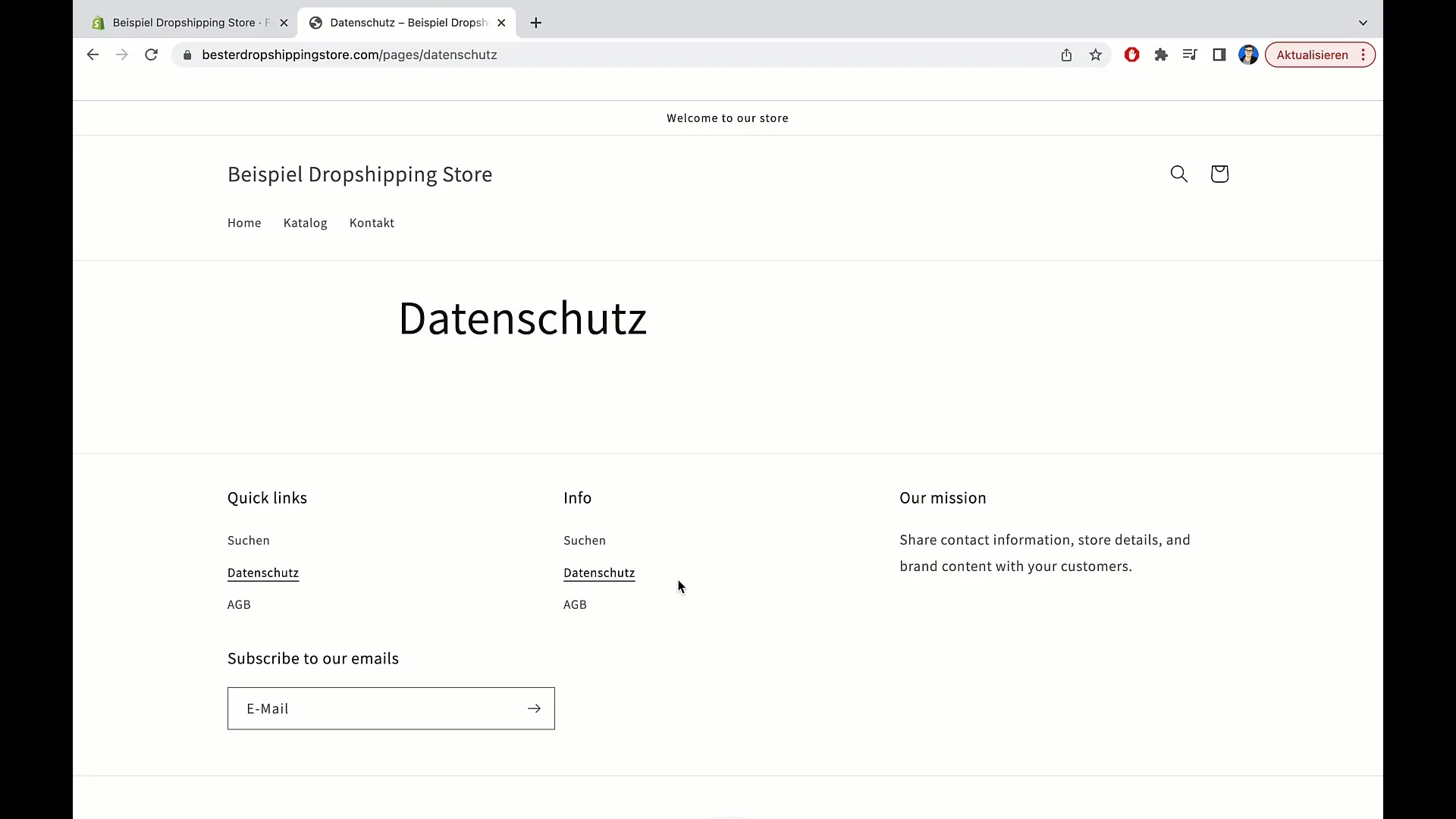Toggle the browser side panel icon

(1219, 55)
